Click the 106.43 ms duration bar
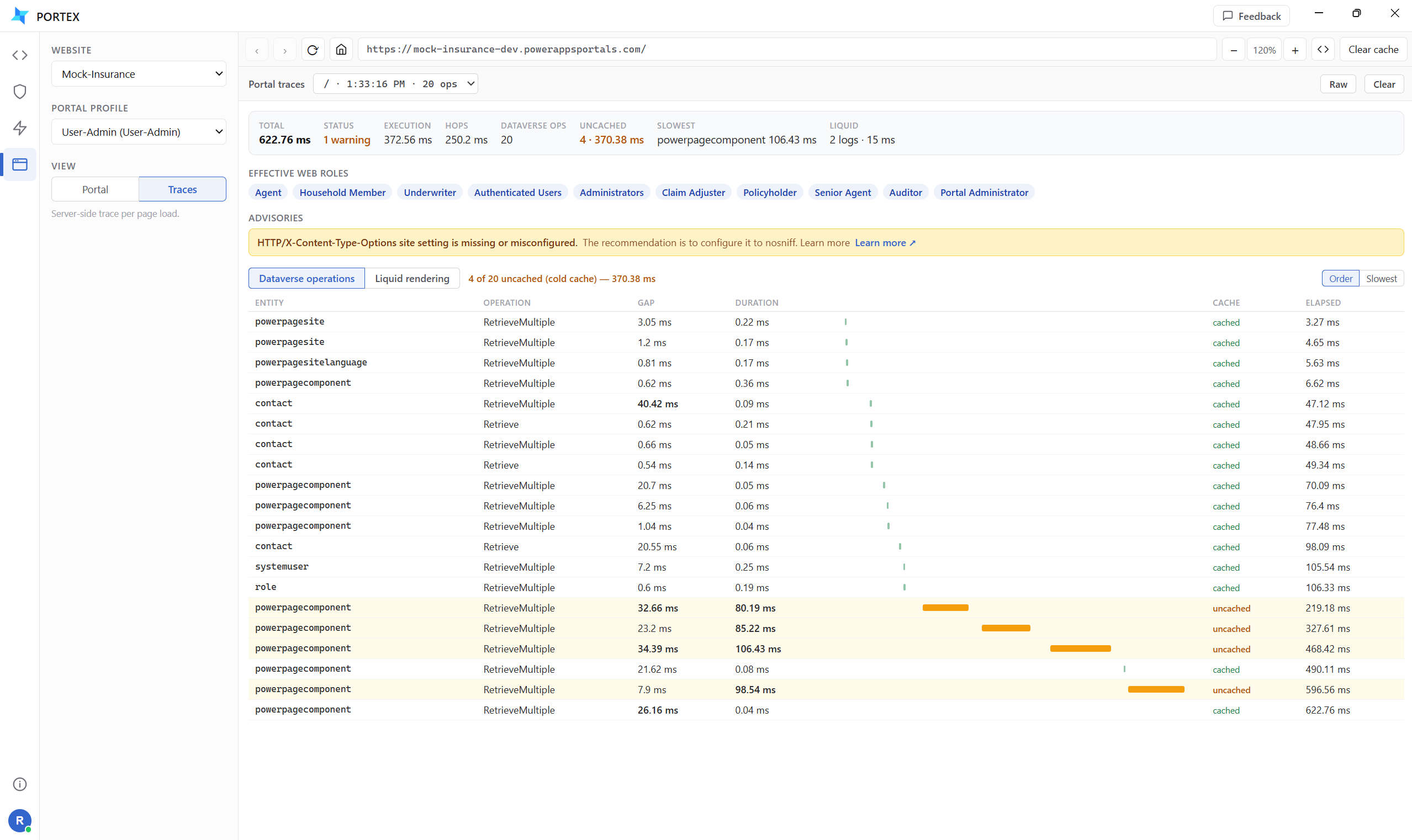The width and height of the screenshot is (1412, 840). pos(1080,648)
